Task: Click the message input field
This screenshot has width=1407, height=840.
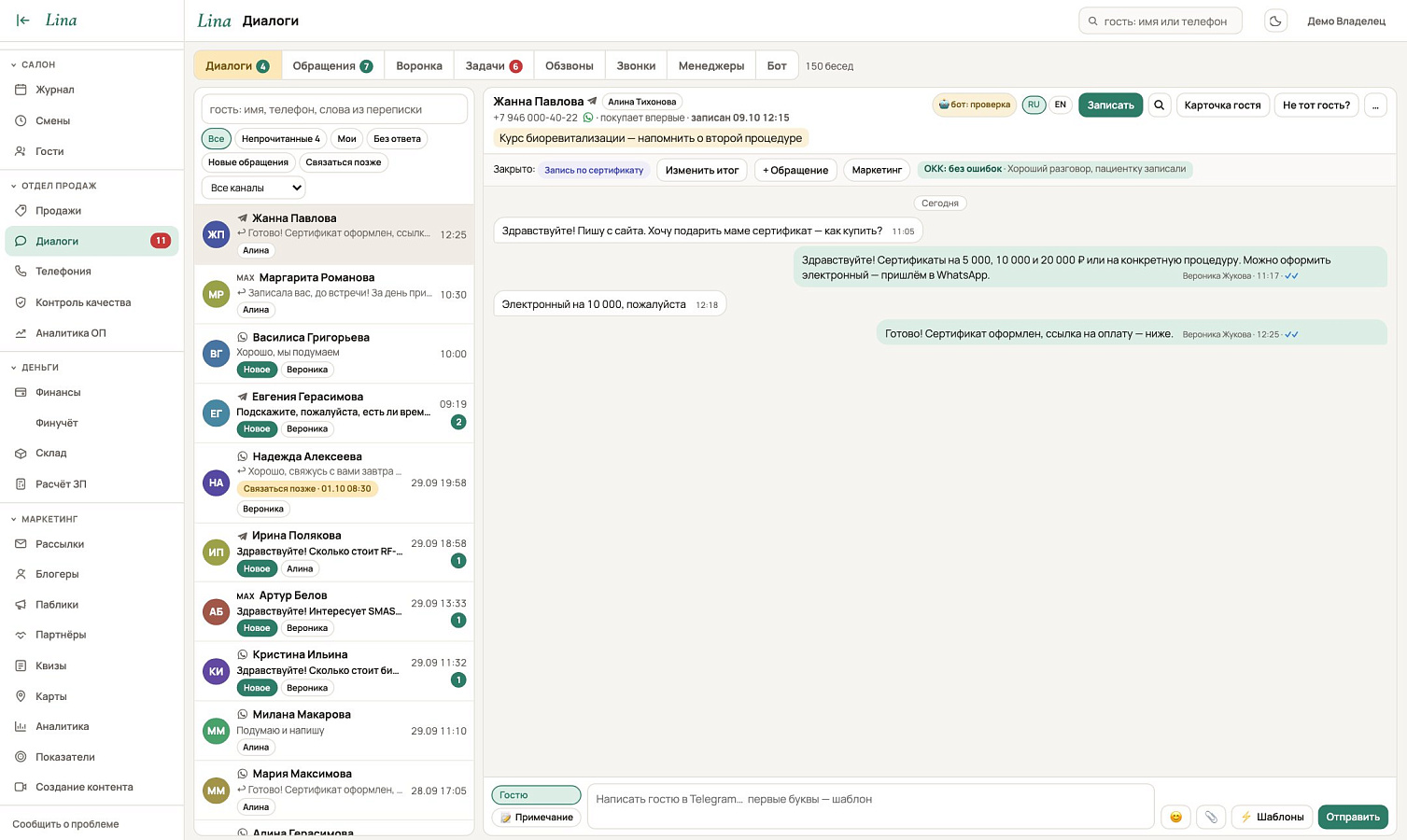Action: pyautogui.click(x=870, y=806)
